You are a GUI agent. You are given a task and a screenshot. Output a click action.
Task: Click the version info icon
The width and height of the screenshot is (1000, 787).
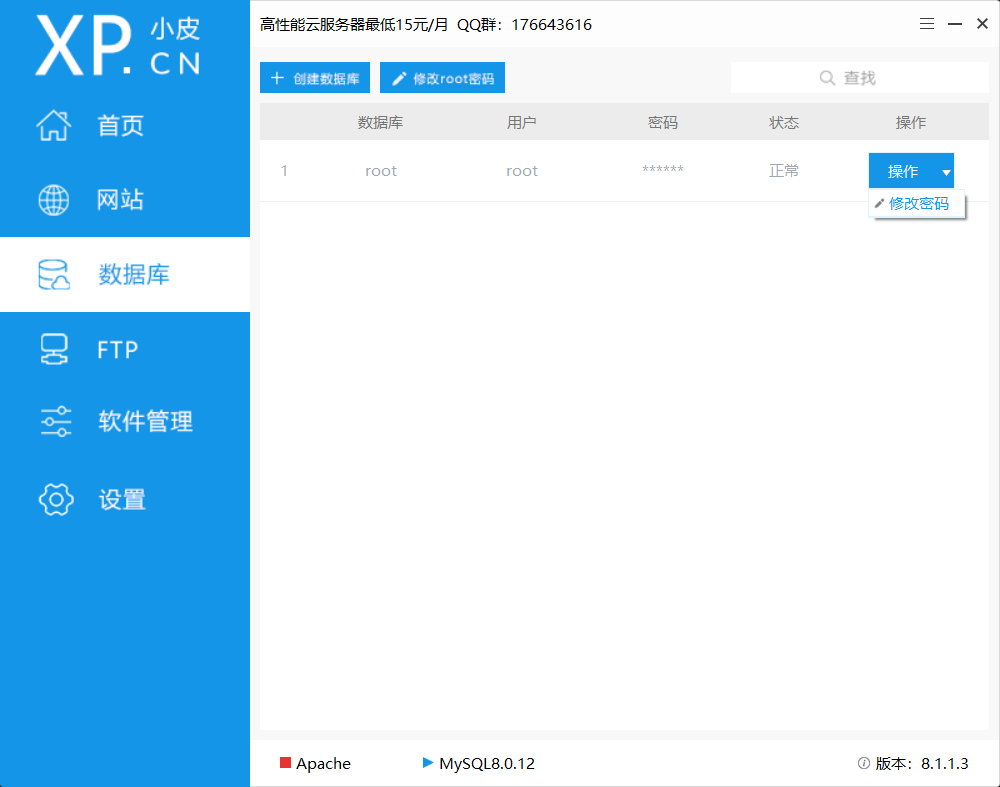tap(864, 763)
